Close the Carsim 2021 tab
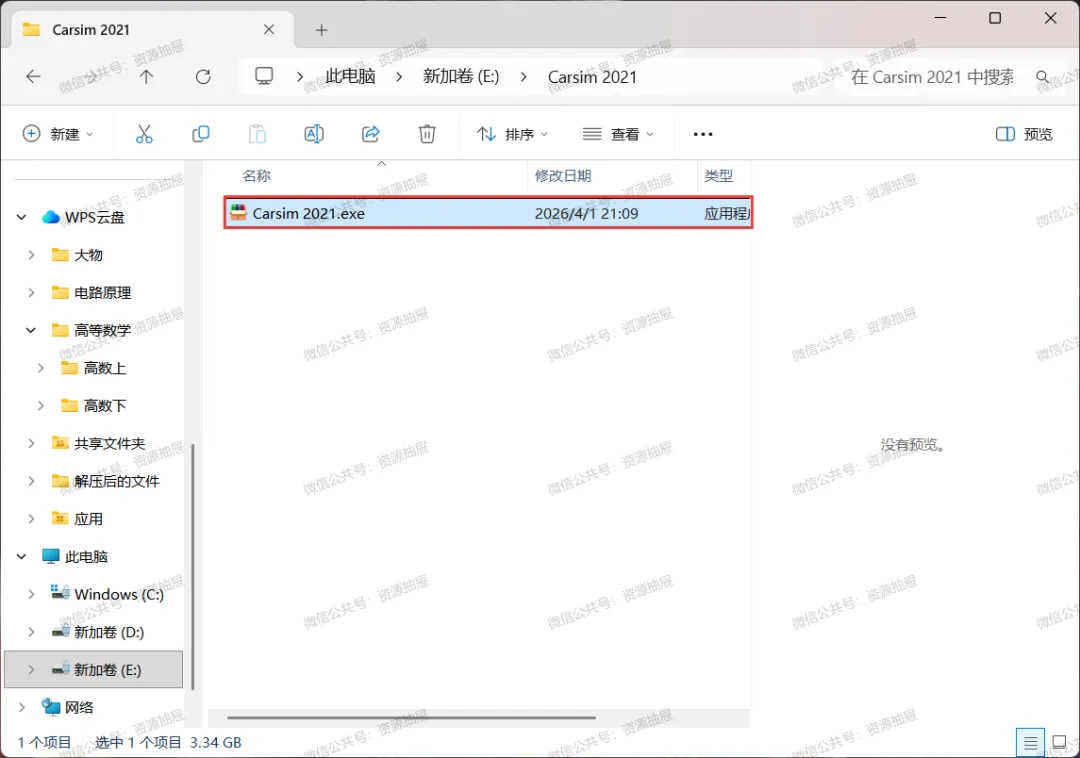This screenshot has height=758, width=1080. 269,30
